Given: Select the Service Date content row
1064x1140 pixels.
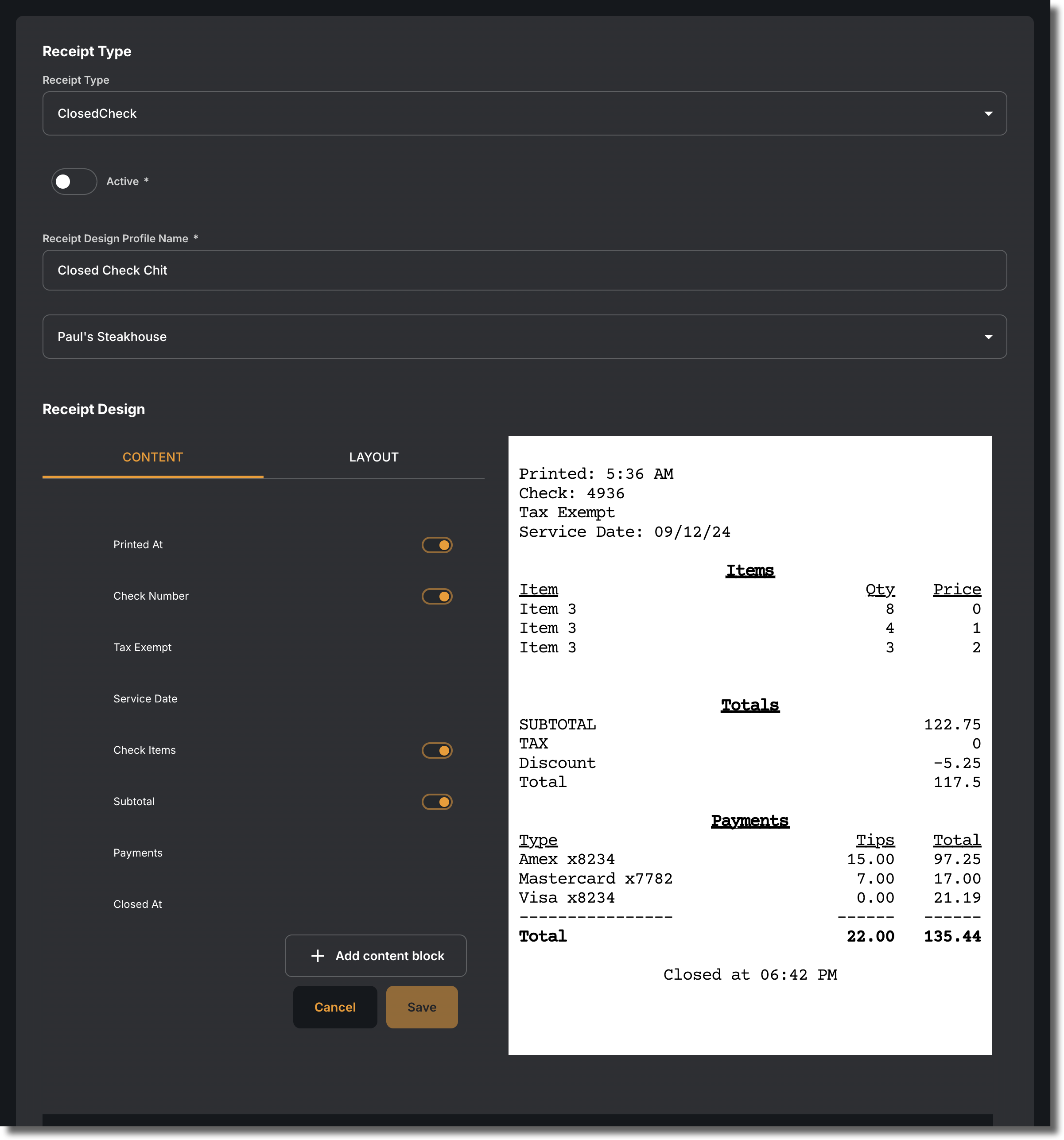Looking at the screenshot, I should tap(145, 698).
